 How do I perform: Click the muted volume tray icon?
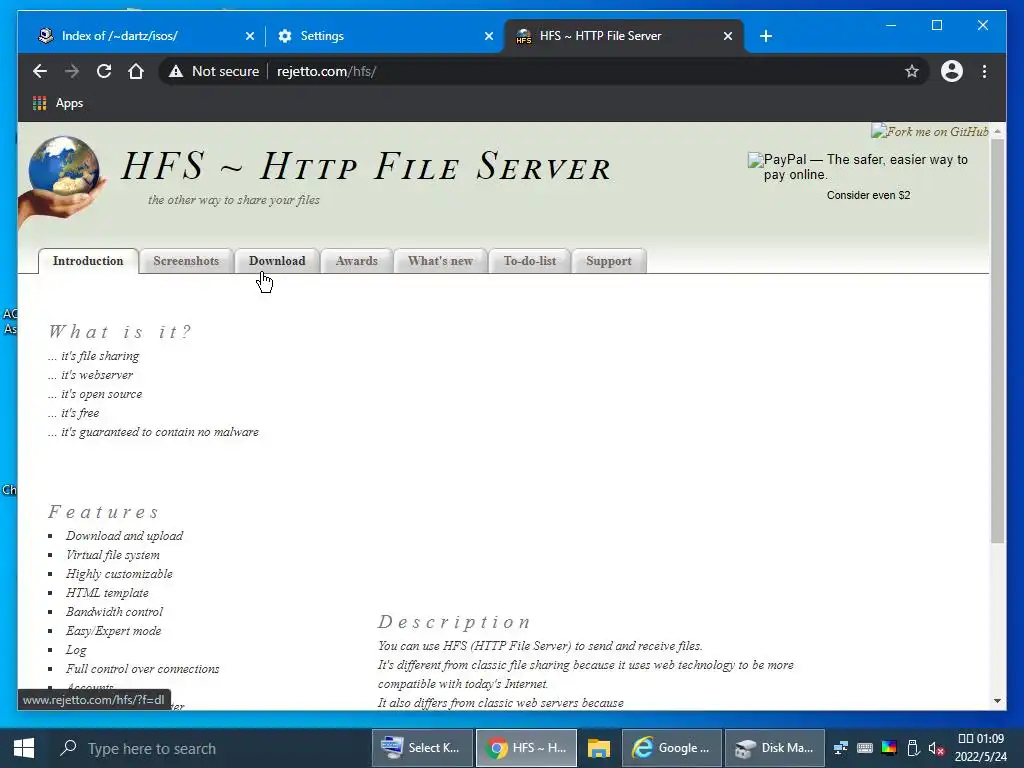point(936,748)
